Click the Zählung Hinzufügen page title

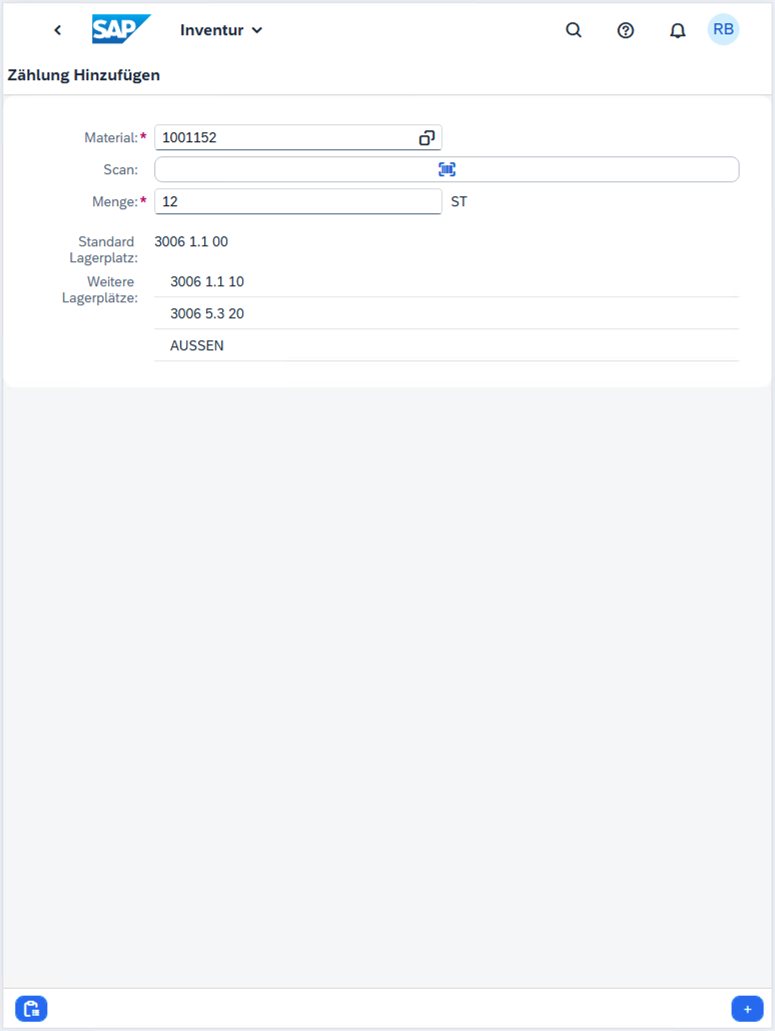click(84, 75)
